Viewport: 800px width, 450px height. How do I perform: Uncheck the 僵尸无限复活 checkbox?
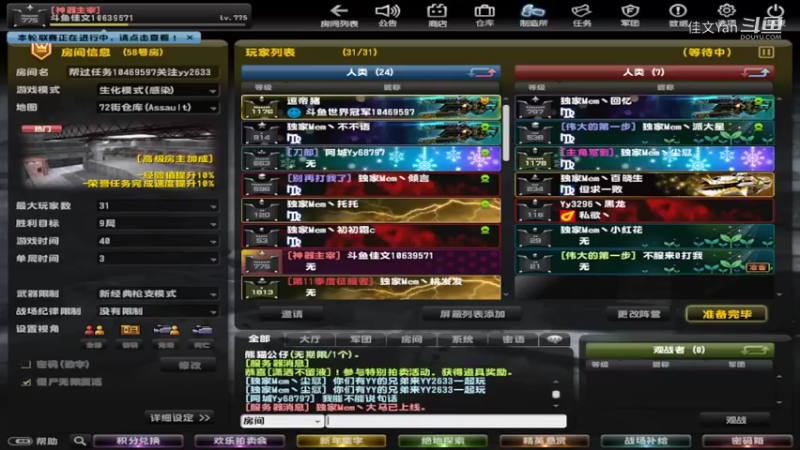pyautogui.click(x=26, y=382)
